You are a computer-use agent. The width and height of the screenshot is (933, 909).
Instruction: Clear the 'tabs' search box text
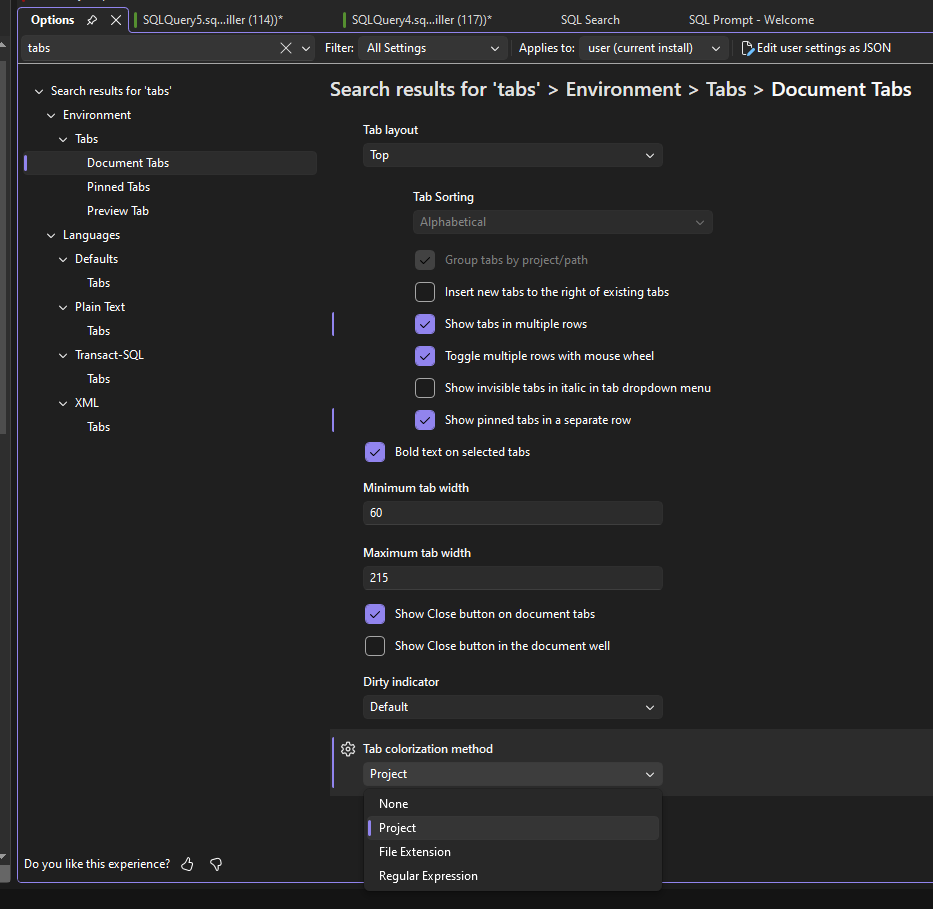[286, 48]
